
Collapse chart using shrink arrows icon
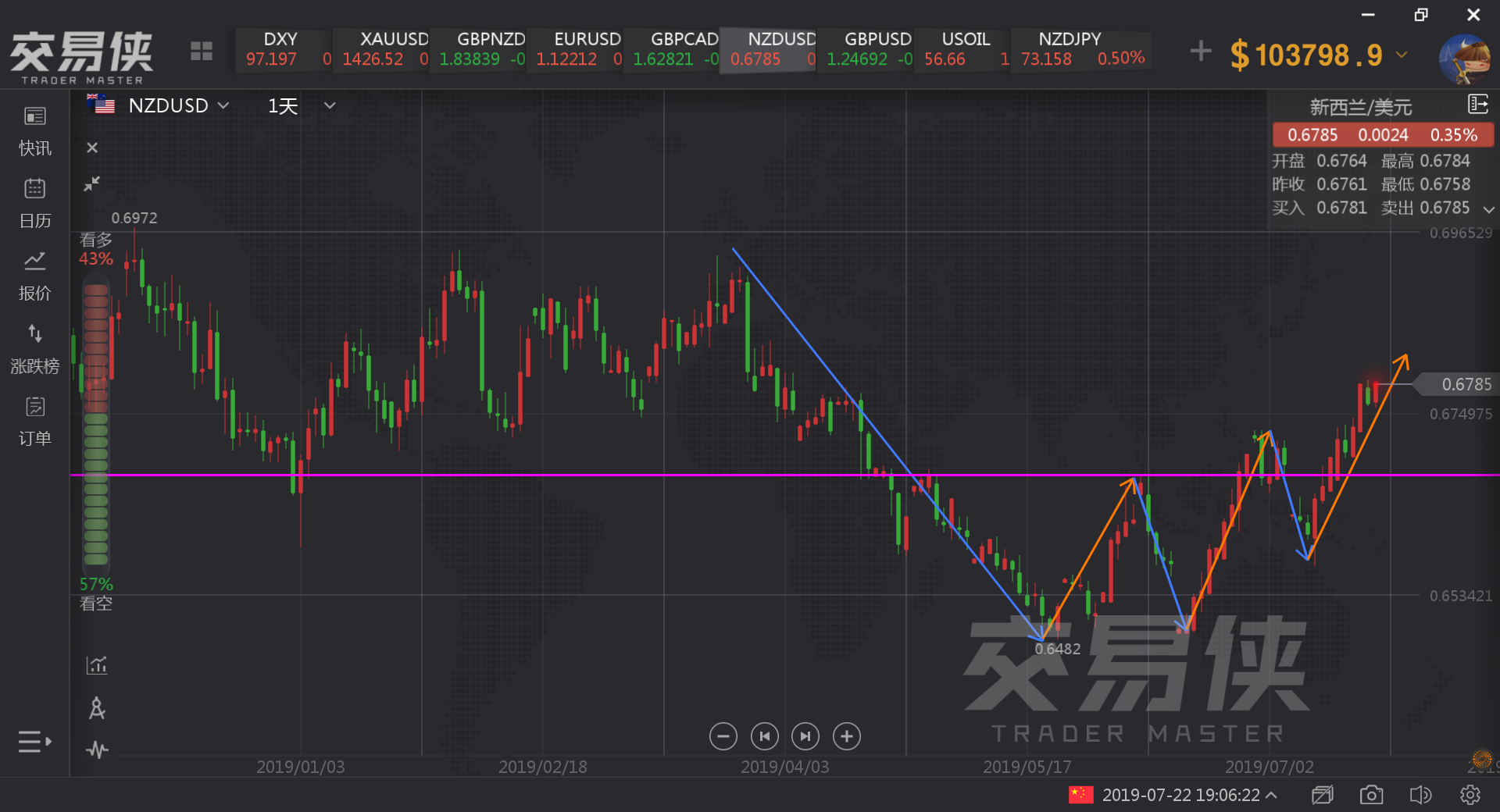tap(92, 183)
